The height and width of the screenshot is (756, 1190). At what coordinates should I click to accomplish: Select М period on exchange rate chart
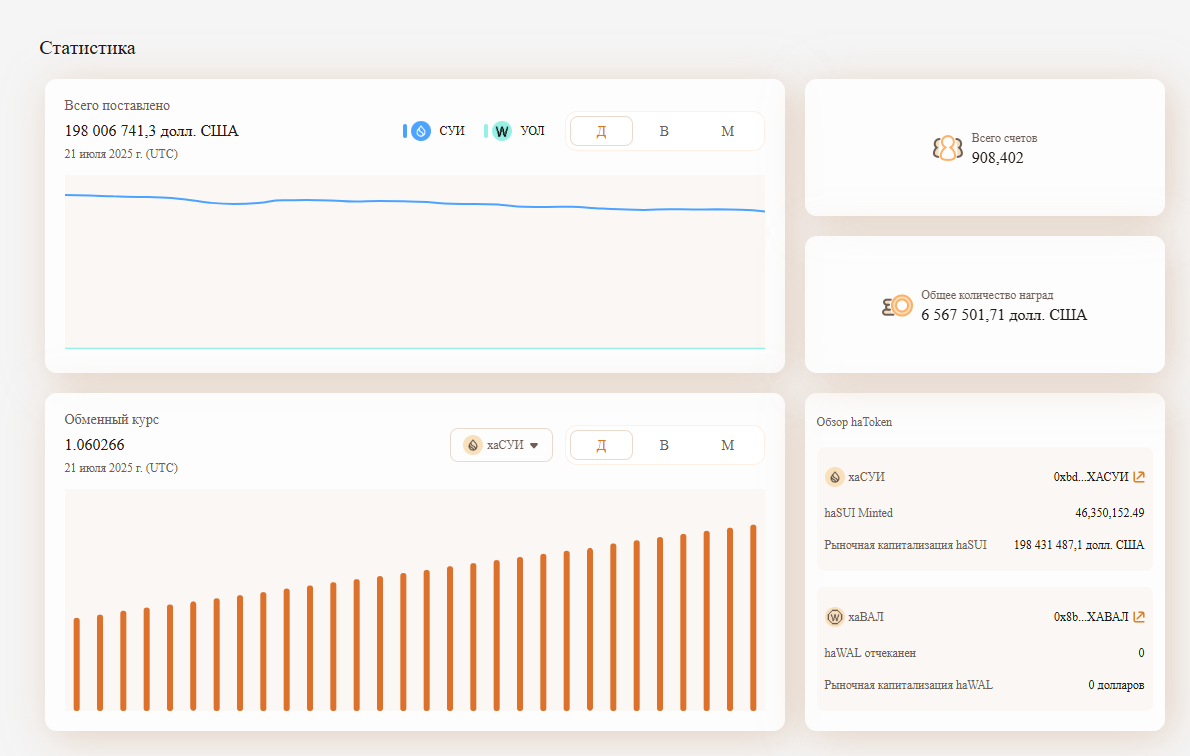[727, 446]
